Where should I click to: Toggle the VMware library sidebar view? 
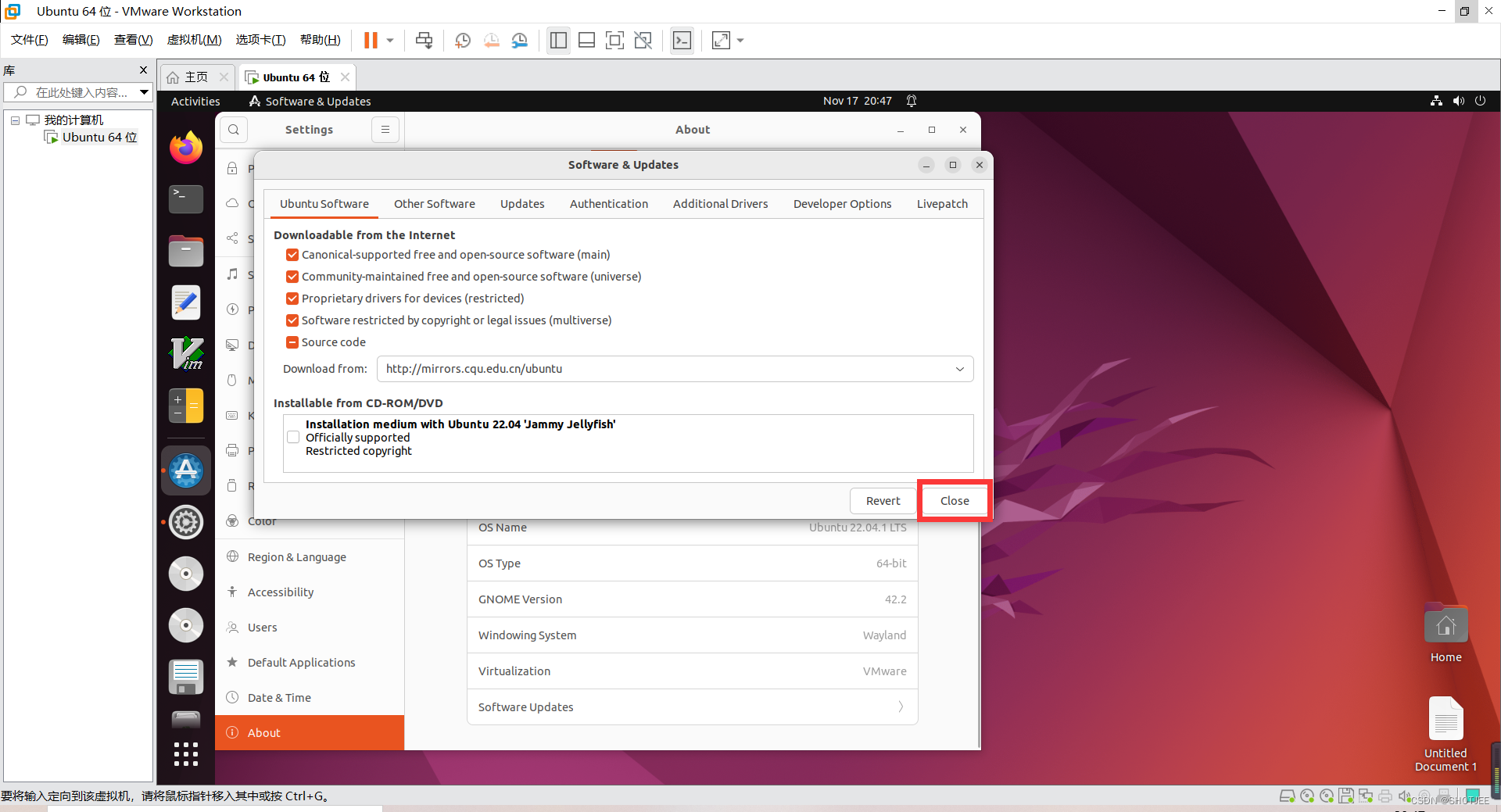(558, 40)
